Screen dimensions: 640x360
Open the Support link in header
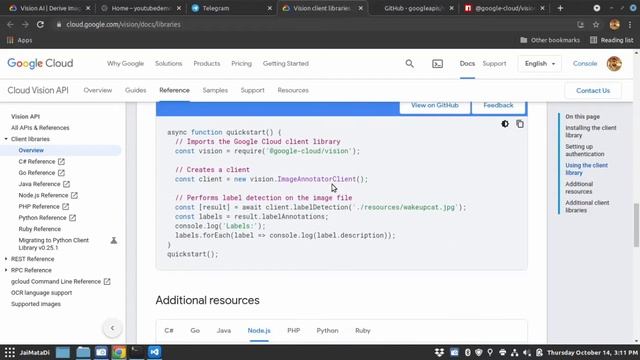click(x=494, y=64)
